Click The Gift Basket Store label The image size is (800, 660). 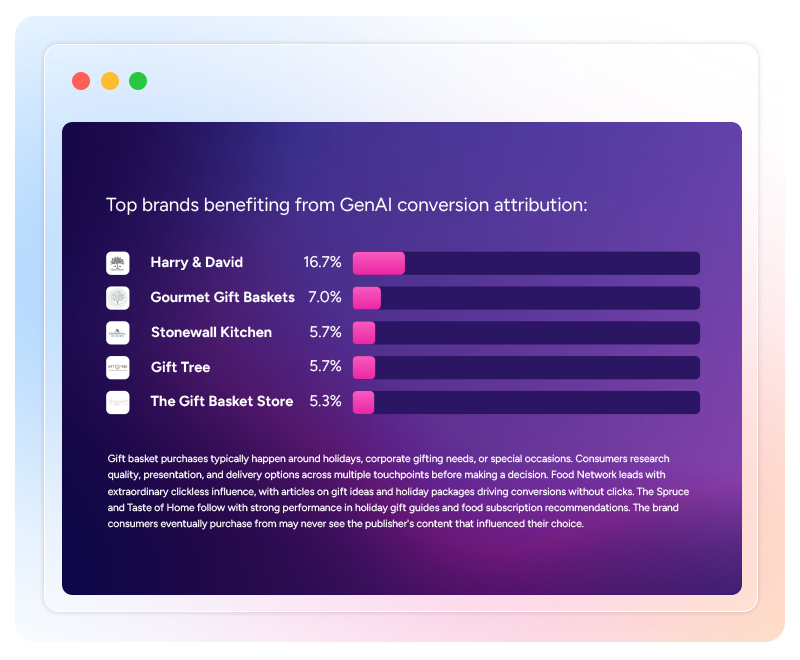tap(221, 402)
